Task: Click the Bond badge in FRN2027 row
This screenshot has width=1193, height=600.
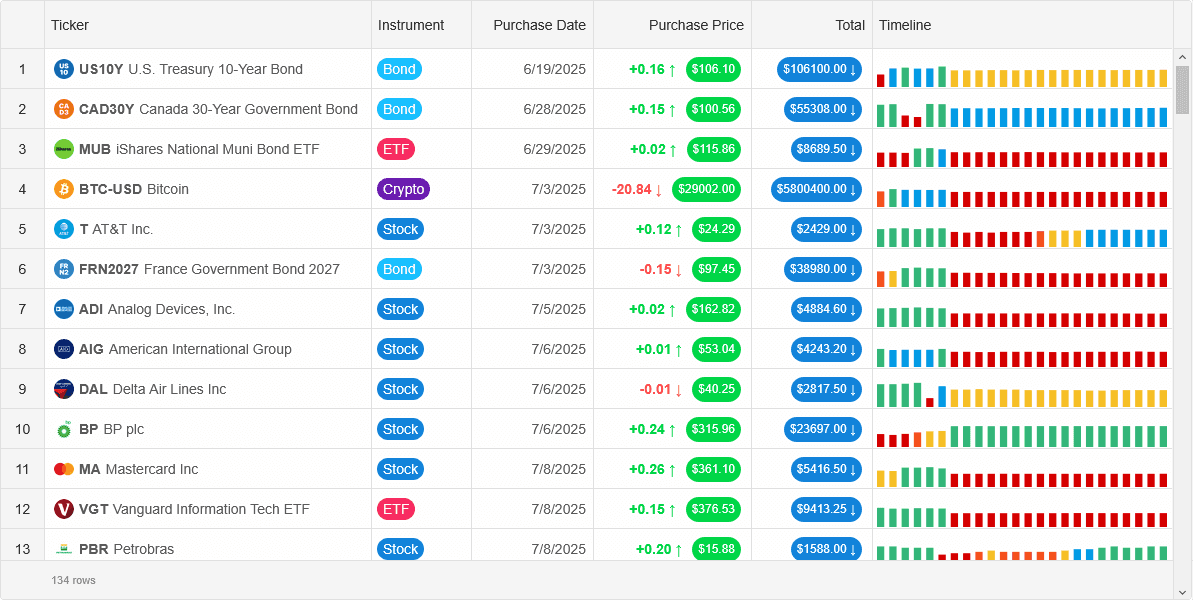Action: pyautogui.click(x=399, y=269)
